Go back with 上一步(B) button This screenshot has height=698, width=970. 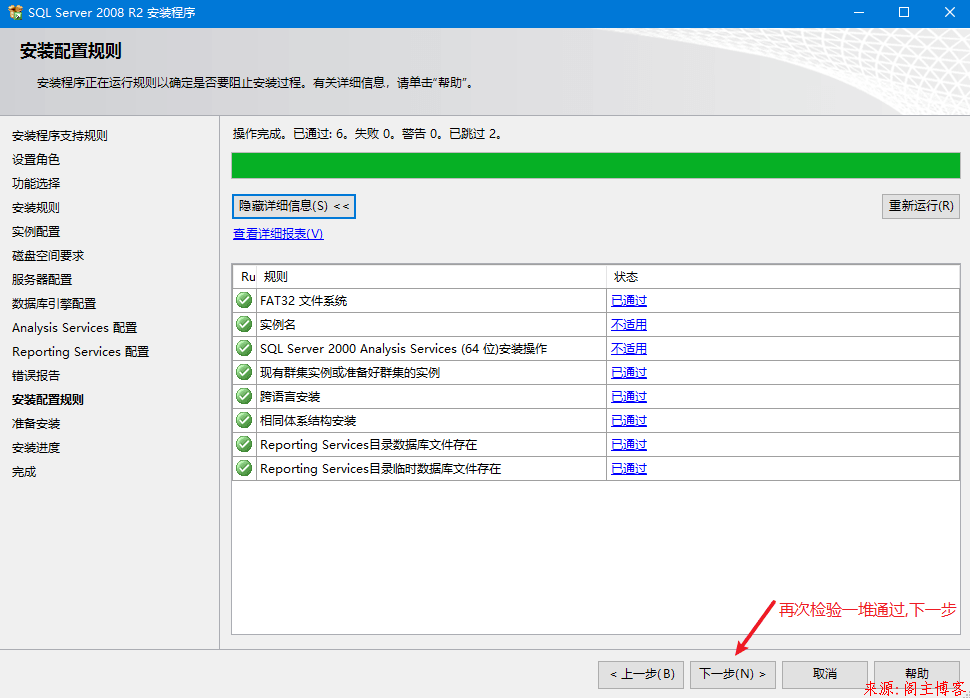pos(641,674)
